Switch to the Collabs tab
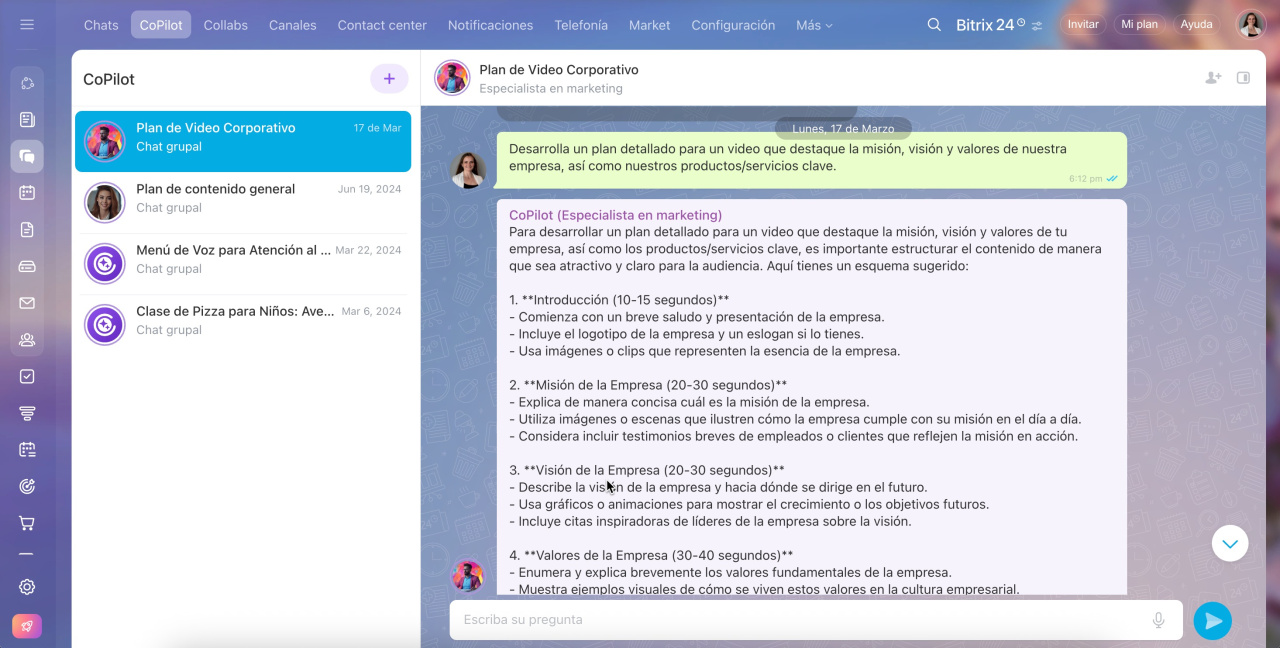This screenshot has width=1280, height=648. pyautogui.click(x=225, y=25)
